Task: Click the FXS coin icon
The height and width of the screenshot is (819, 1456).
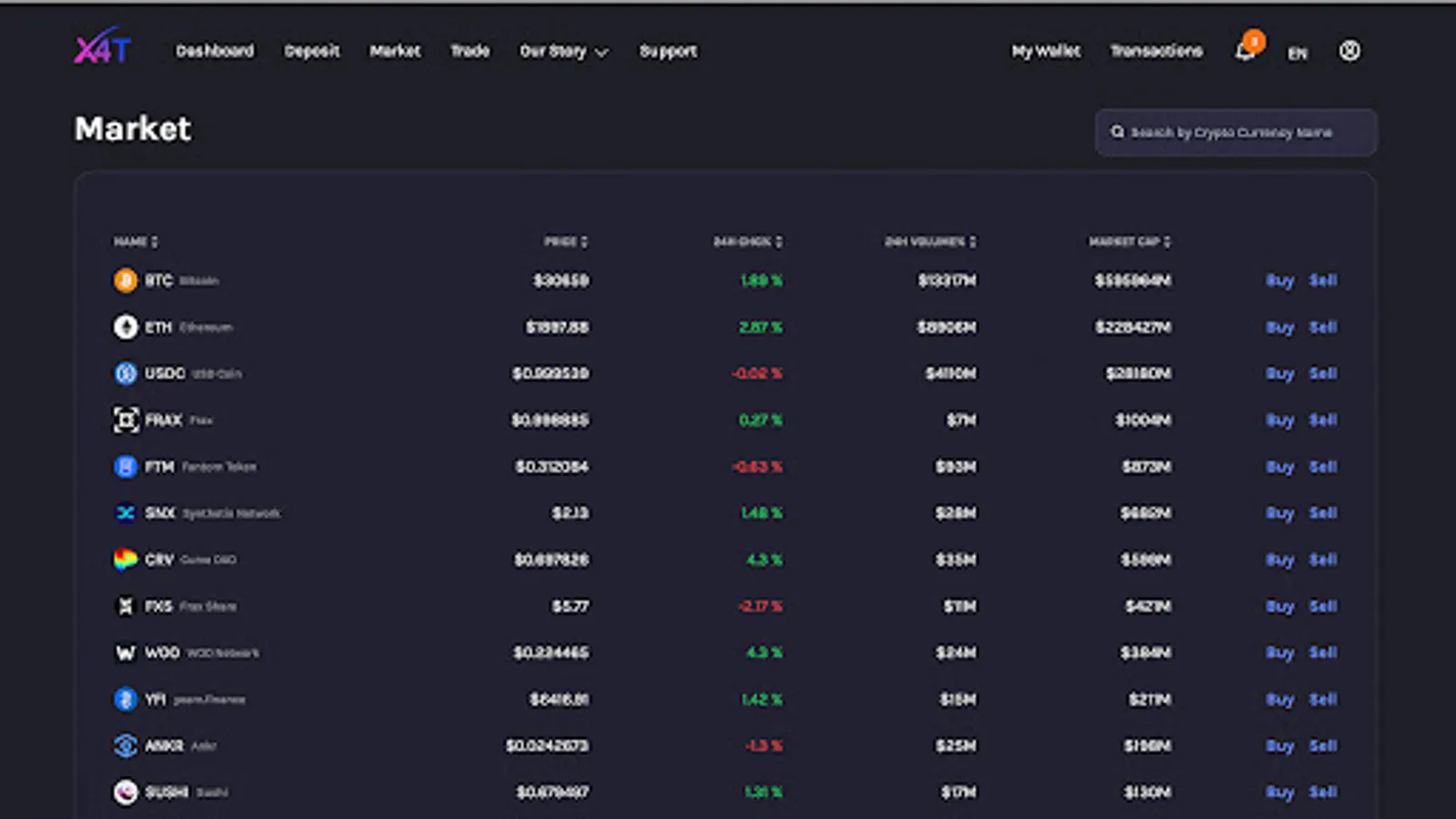Action: (126, 606)
